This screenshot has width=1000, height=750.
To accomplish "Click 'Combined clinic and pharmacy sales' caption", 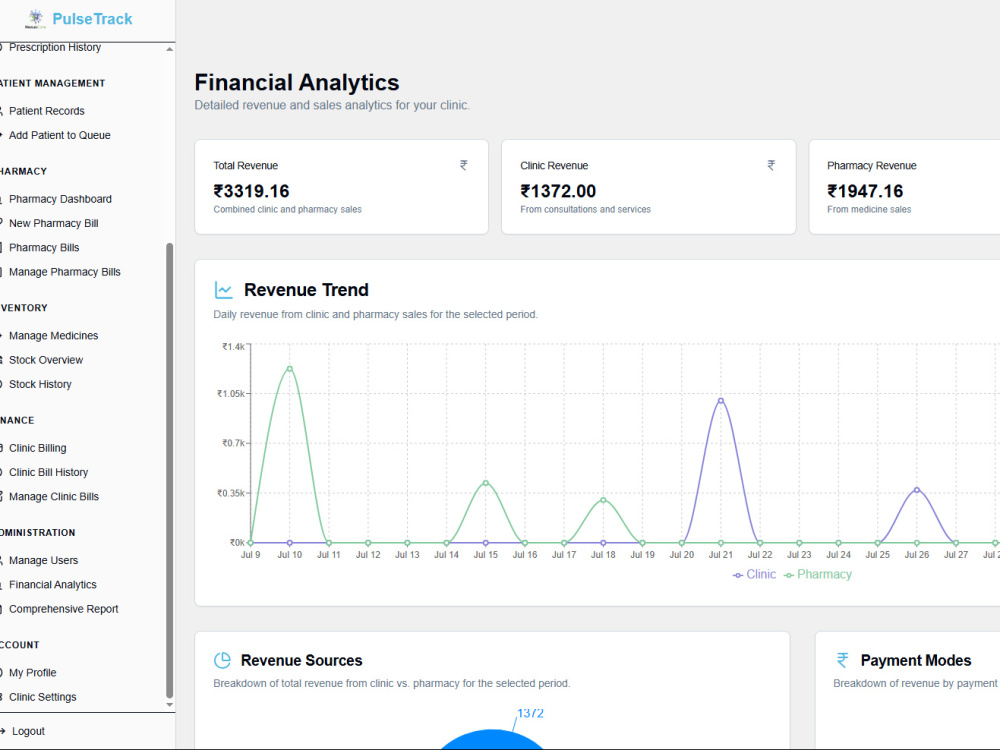I will 287,209.
